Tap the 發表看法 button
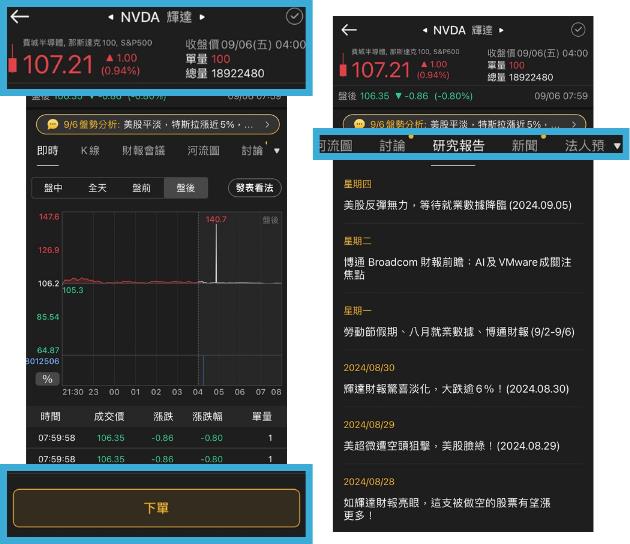Screen dimensions: 630x544 [x=254, y=188]
